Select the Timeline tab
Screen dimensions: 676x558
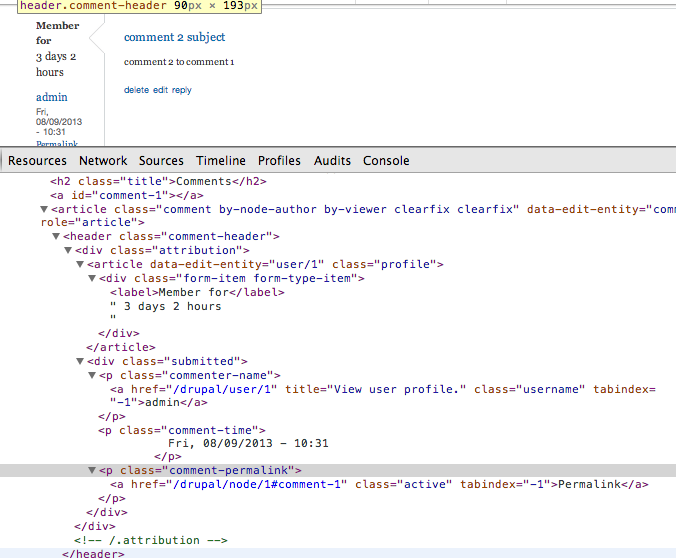[x=220, y=160]
